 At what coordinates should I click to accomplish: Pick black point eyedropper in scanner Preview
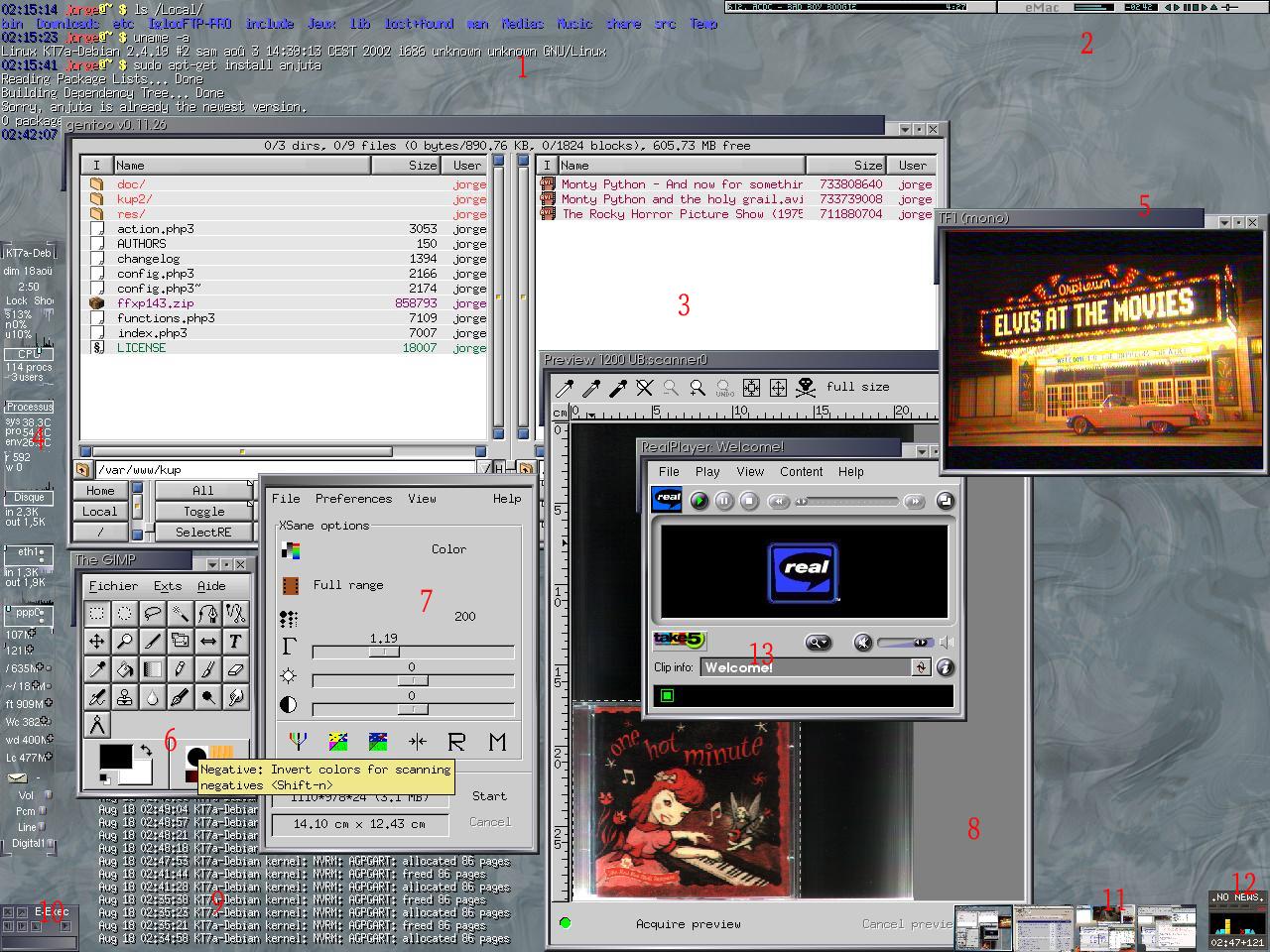[x=617, y=388]
